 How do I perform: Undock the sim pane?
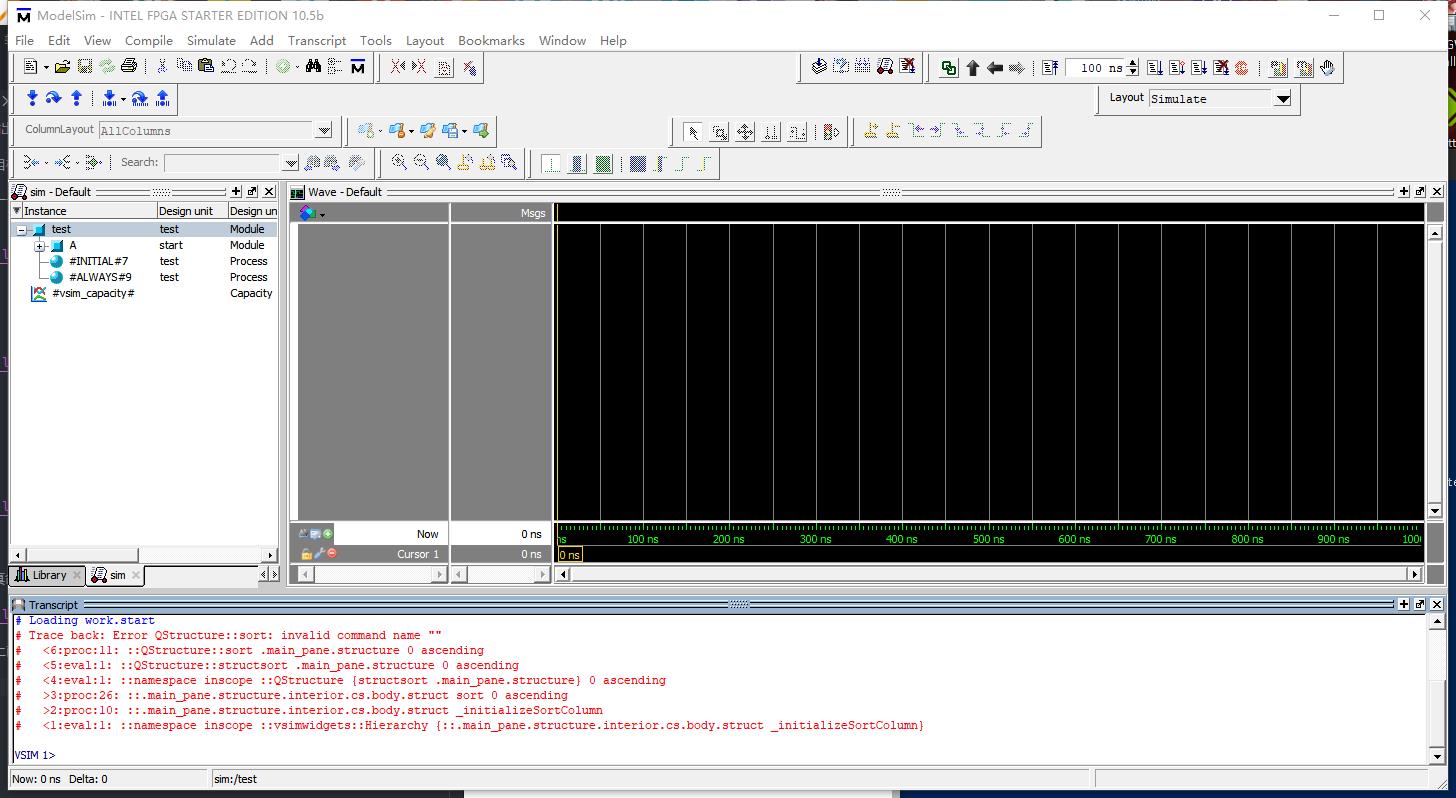pos(252,191)
